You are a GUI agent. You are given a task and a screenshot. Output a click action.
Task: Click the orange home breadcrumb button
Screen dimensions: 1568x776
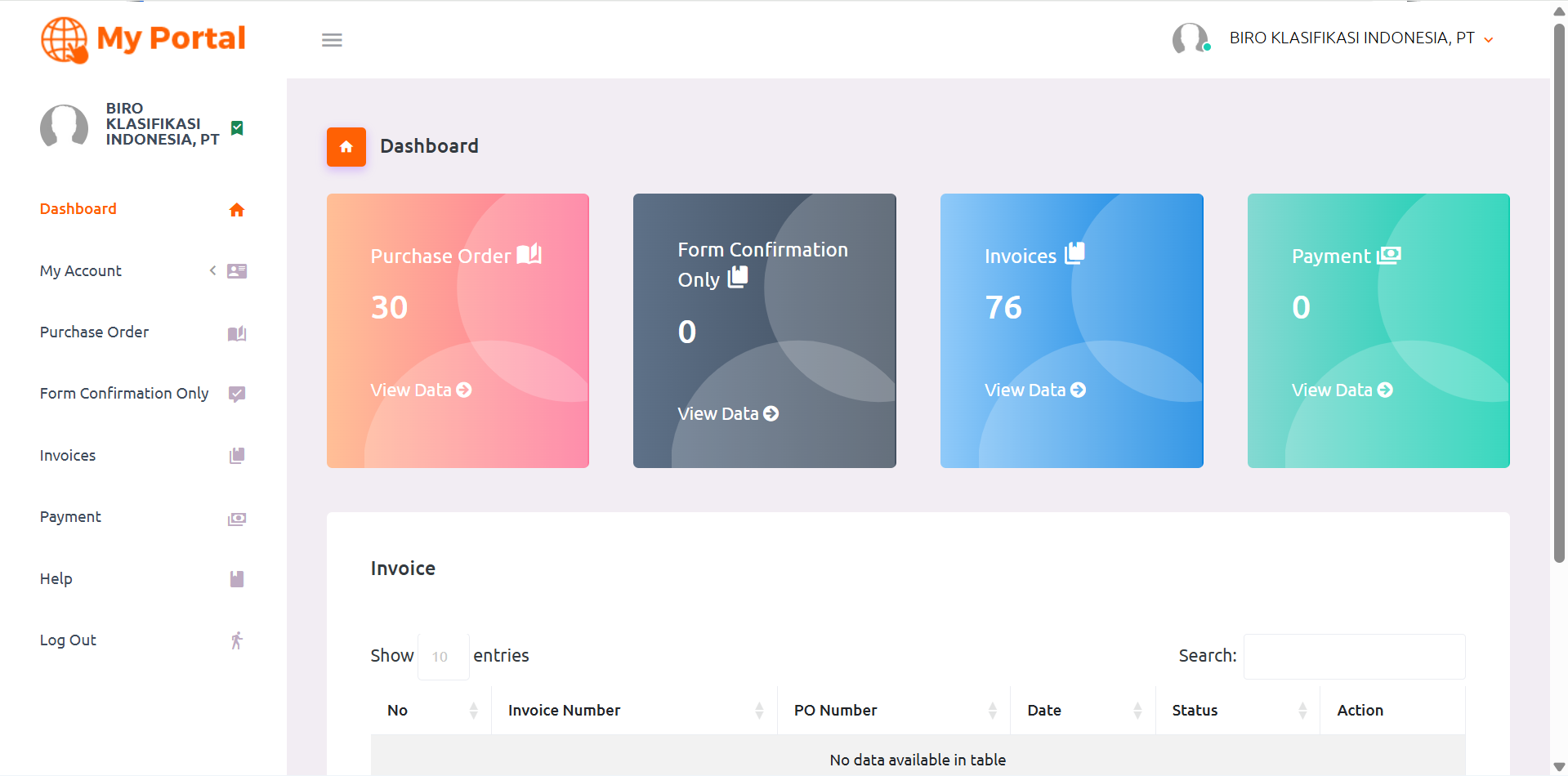pyautogui.click(x=346, y=147)
